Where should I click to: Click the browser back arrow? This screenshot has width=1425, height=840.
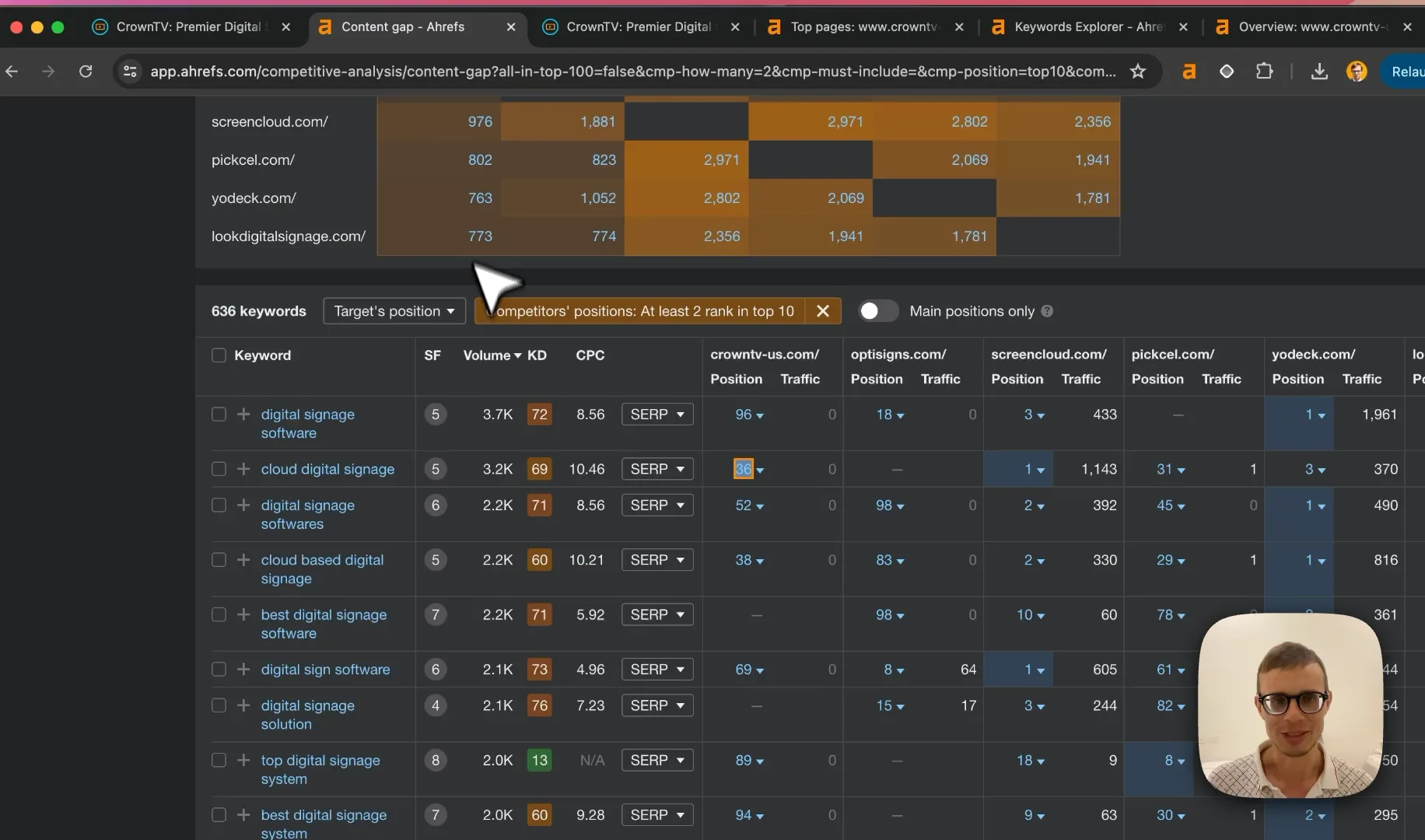coord(12,72)
